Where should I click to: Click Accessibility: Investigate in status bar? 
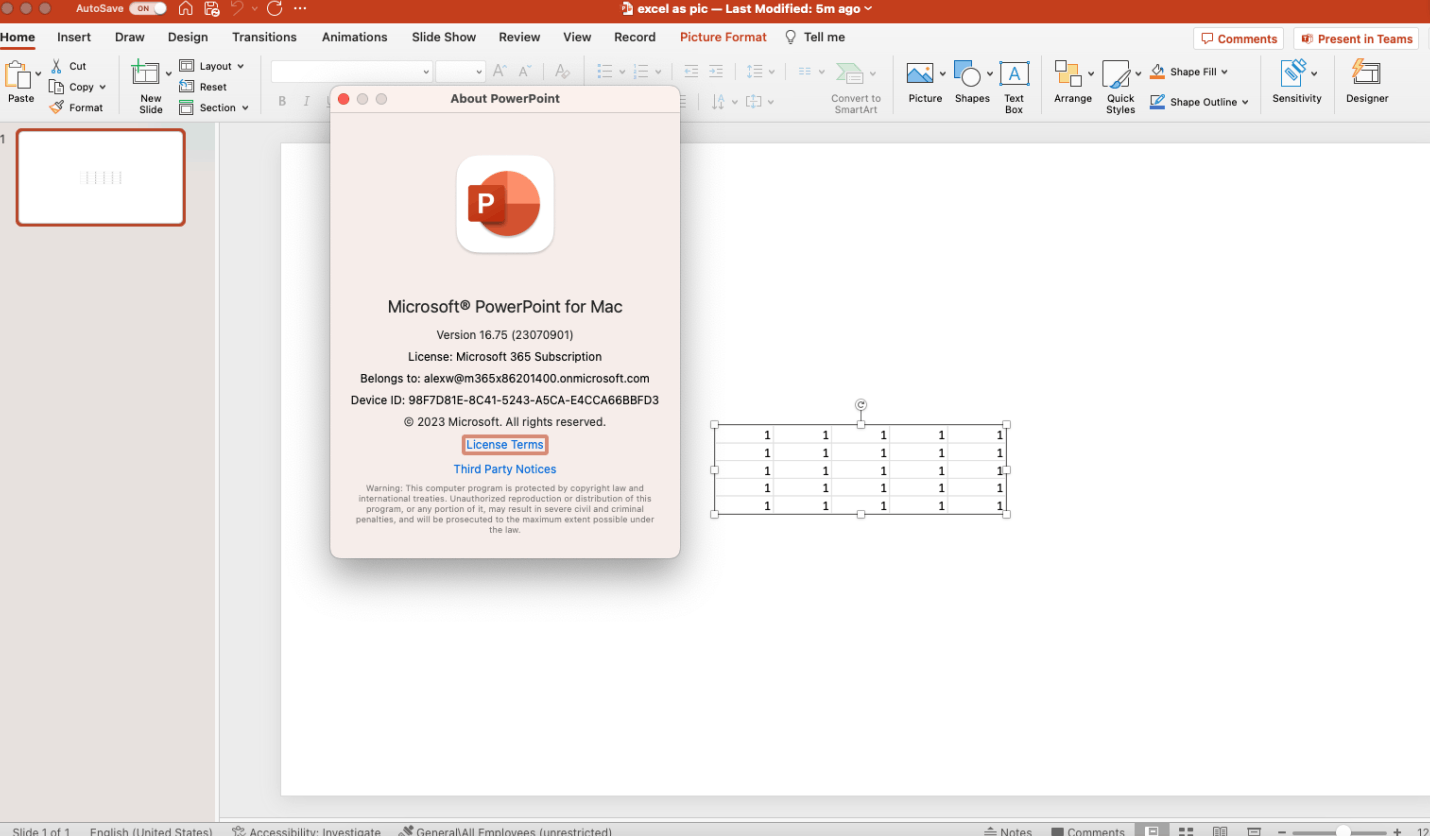pyautogui.click(x=306, y=831)
